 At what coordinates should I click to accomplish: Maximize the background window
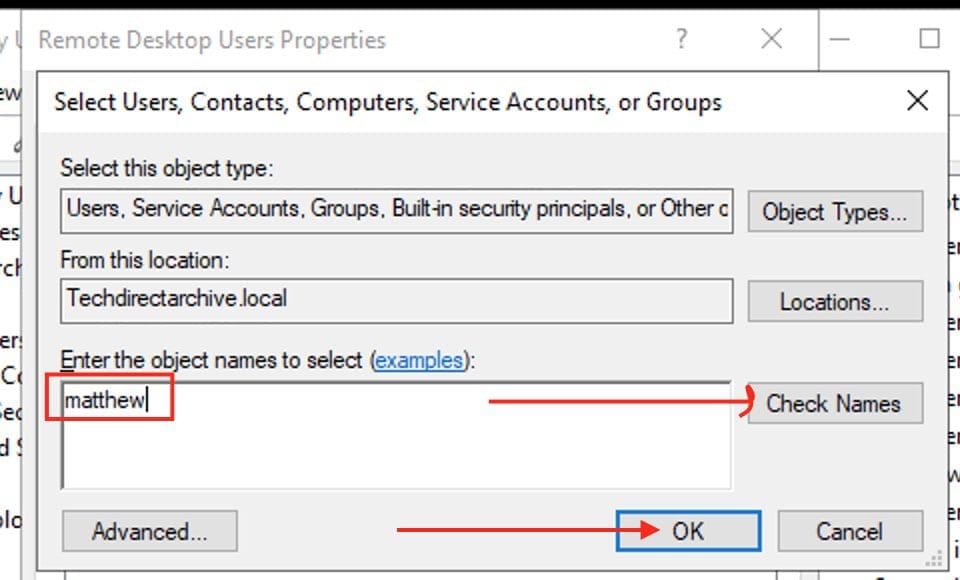[929, 40]
